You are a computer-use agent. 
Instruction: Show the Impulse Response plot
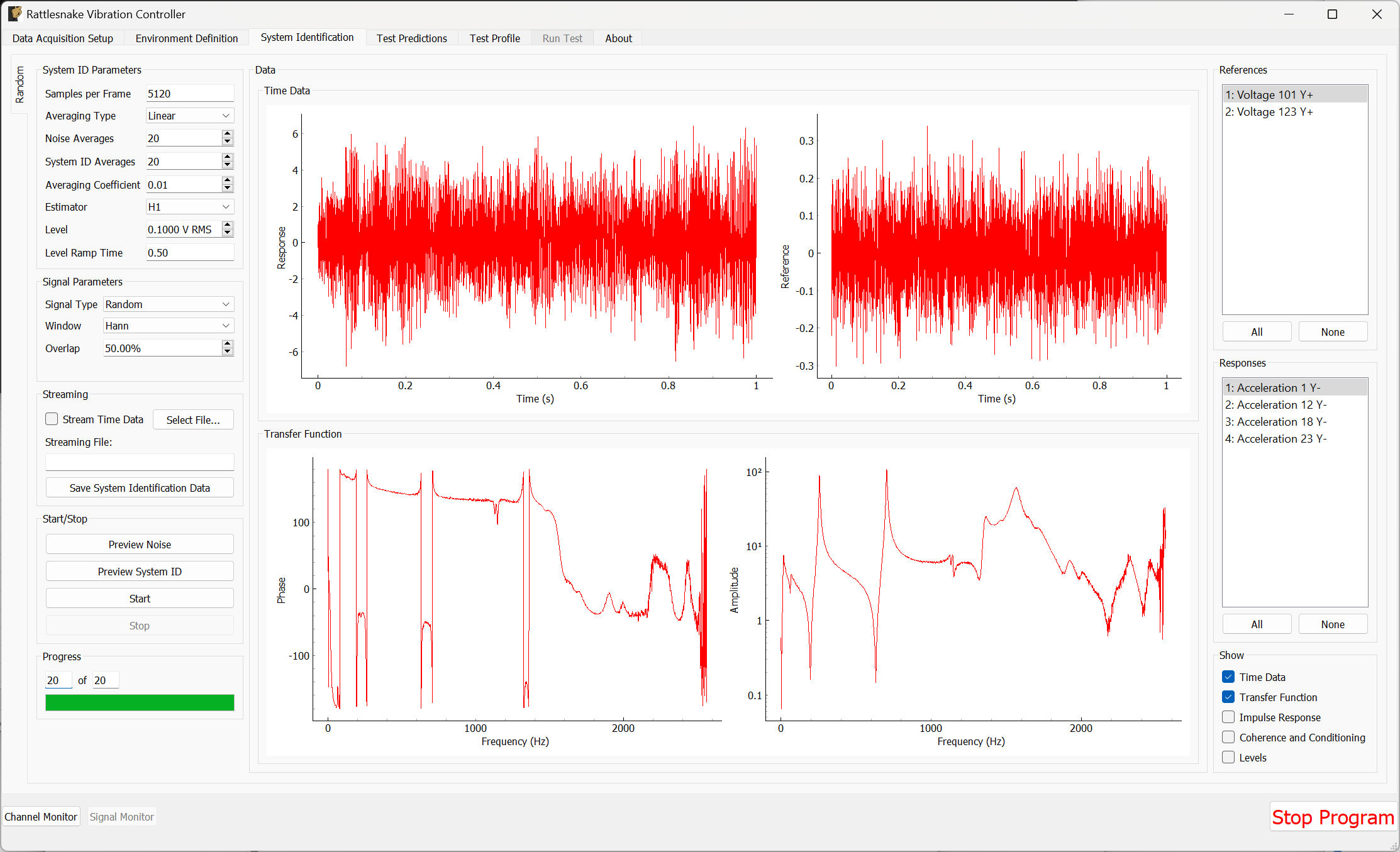[1228, 717]
